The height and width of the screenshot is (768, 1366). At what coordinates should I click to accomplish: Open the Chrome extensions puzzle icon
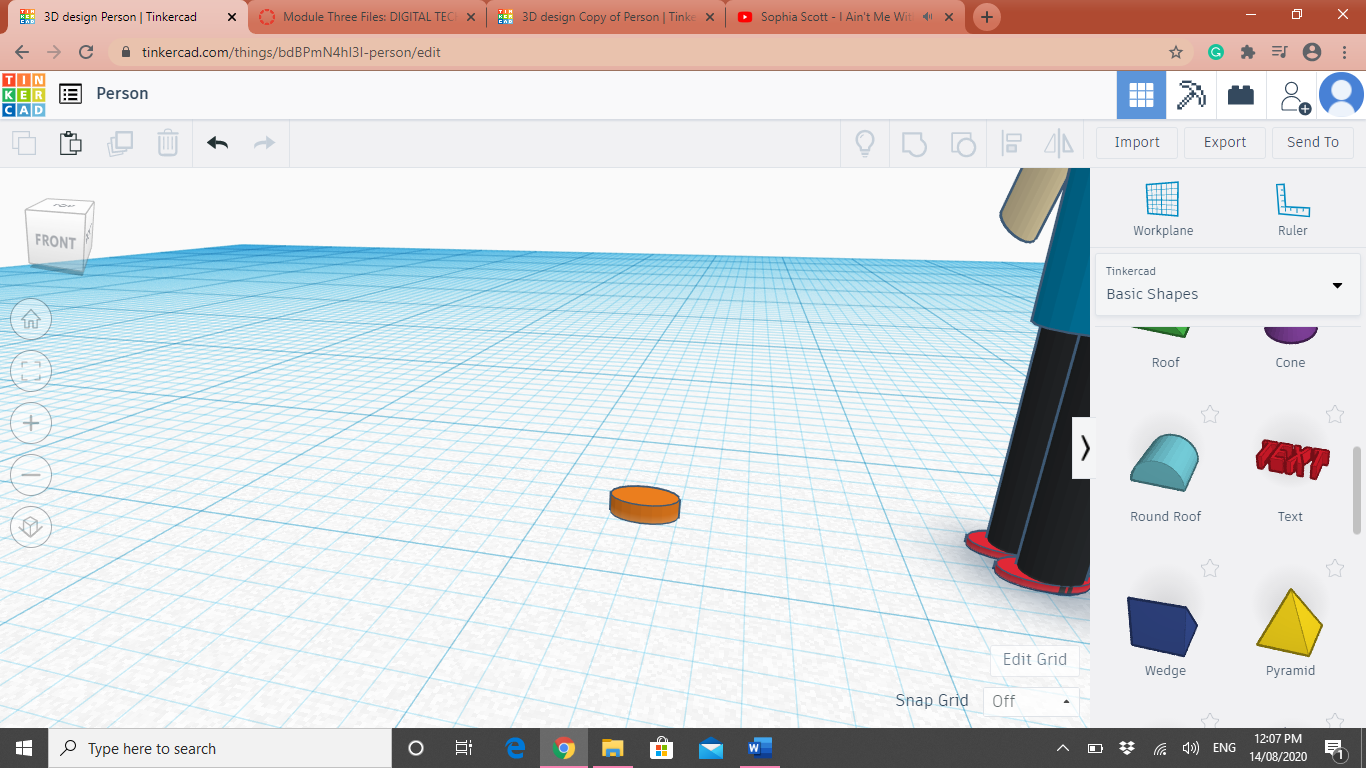point(1247,52)
